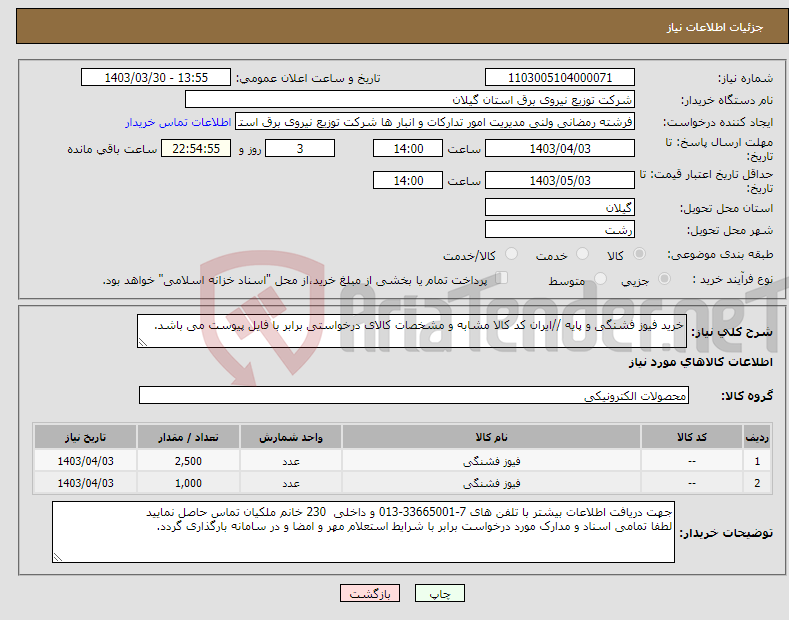
Task: Select the جزیی purchase type radio
Action: click(x=664, y=279)
